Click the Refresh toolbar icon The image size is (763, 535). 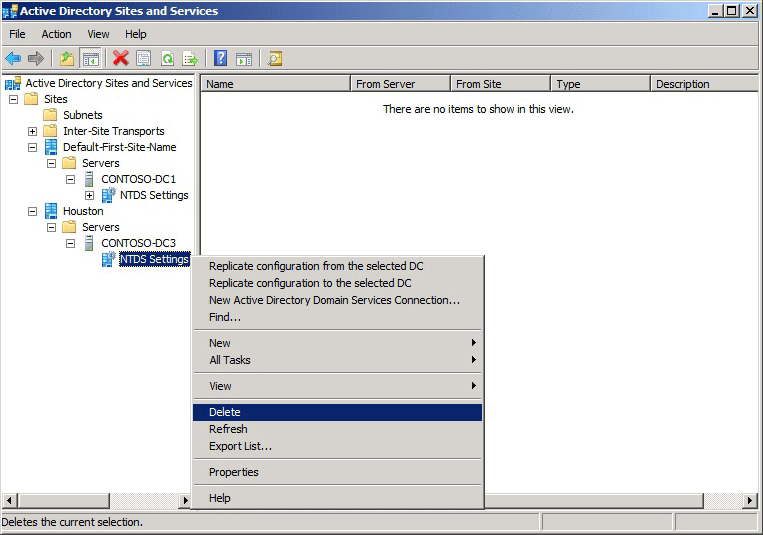[x=167, y=59]
